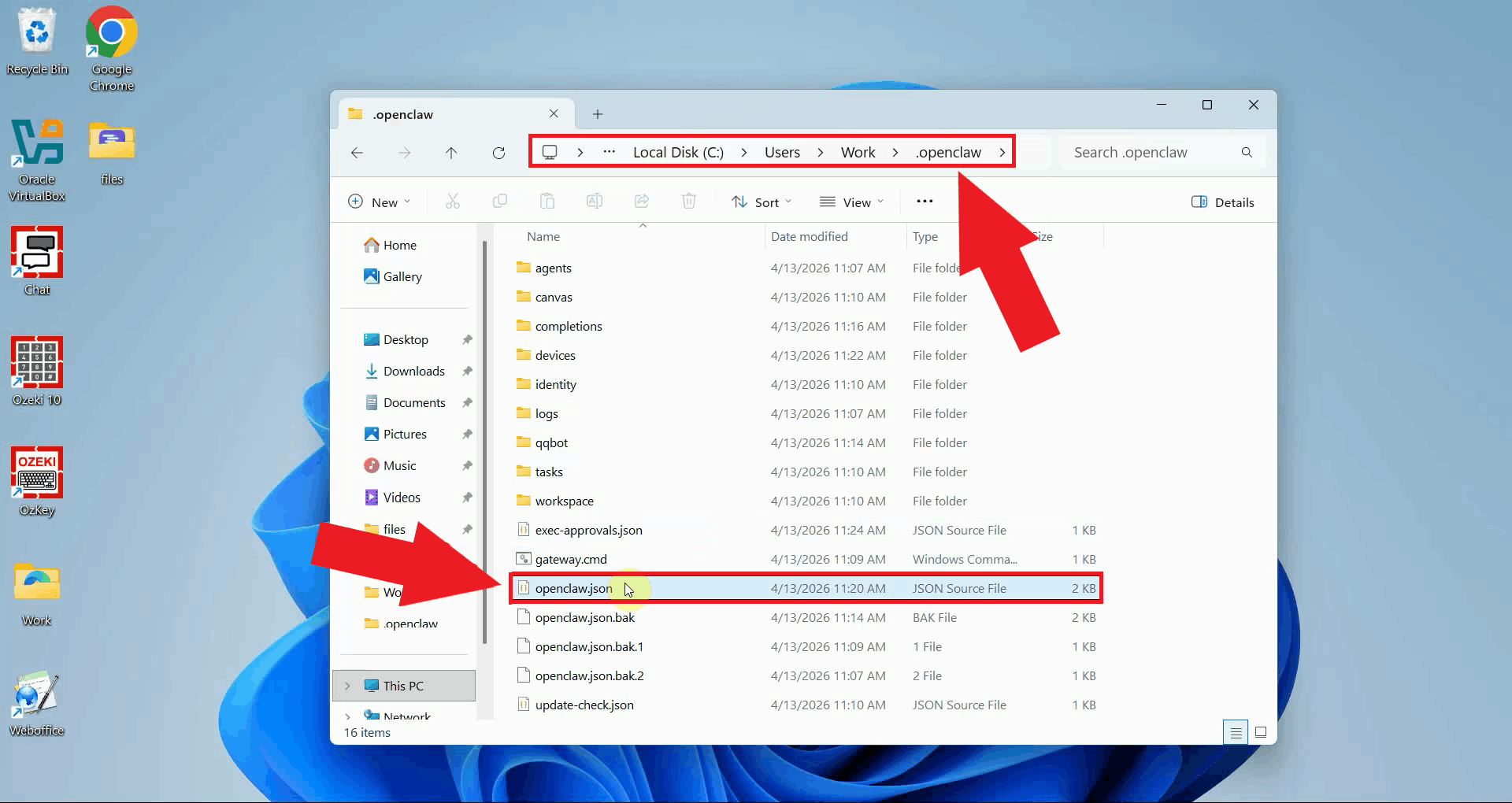Select the agents folder
The width and height of the screenshot is (1512, 803).
tap(806, 268)
